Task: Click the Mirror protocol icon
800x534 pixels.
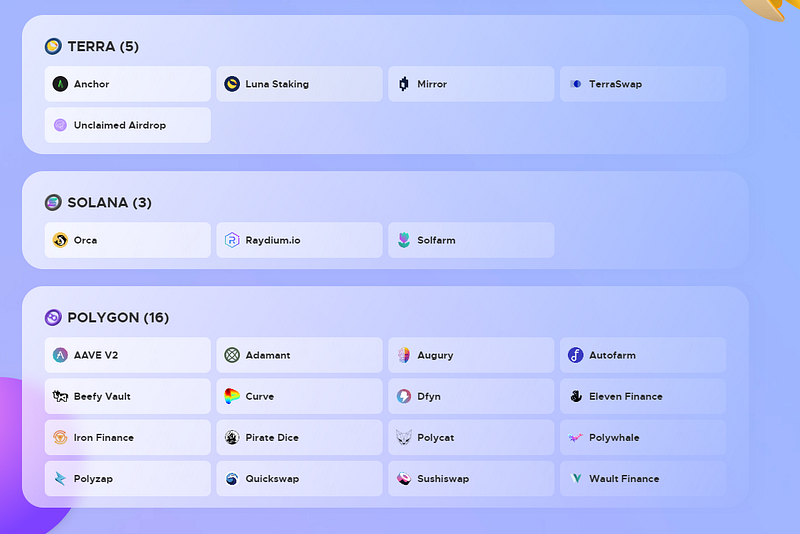Action: coord(404,84)
